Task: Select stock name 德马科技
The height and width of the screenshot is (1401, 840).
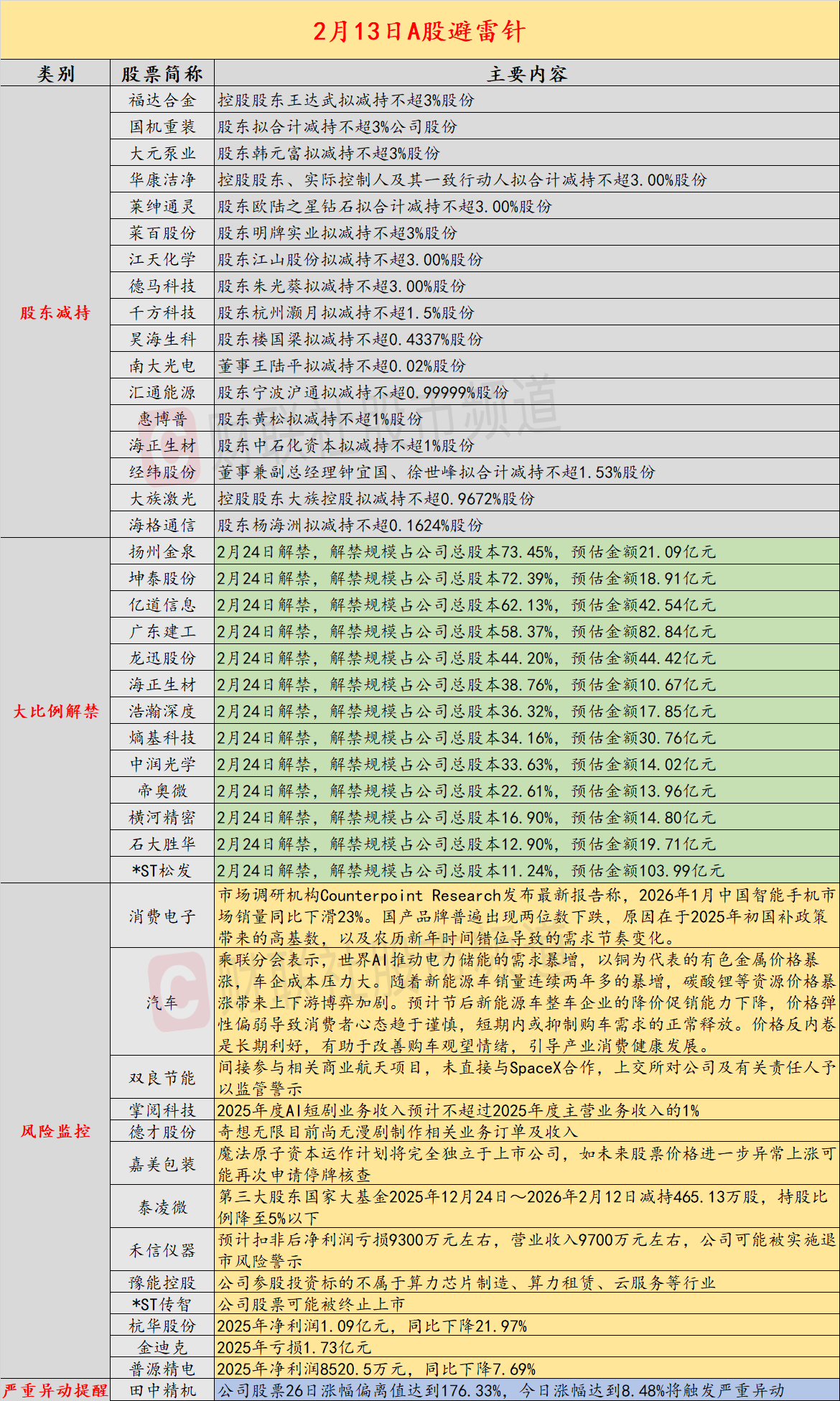Action: pyautogui.click(x=162, y=287)
